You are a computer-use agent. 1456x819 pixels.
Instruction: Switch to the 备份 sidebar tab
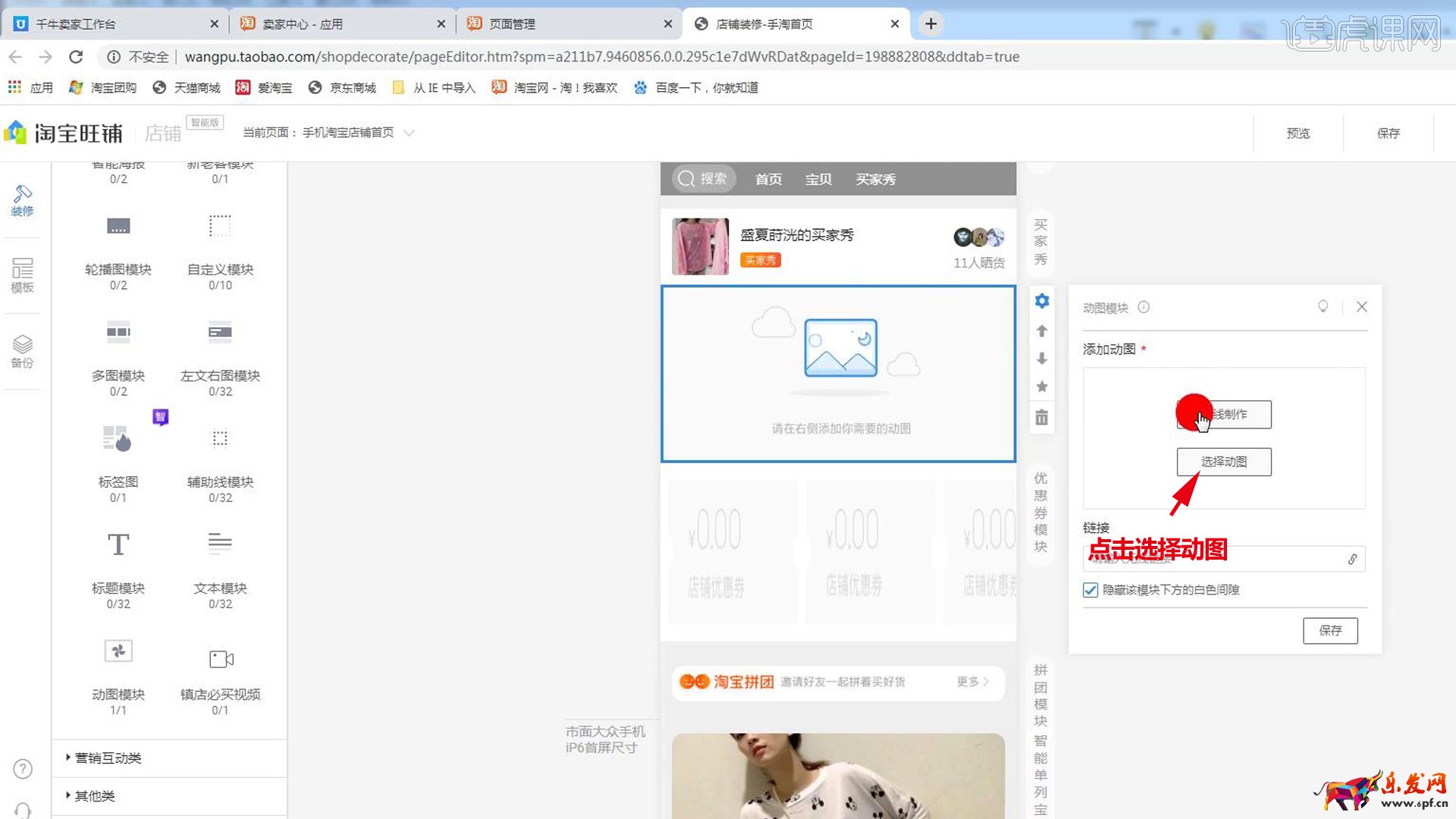point(22,351)
